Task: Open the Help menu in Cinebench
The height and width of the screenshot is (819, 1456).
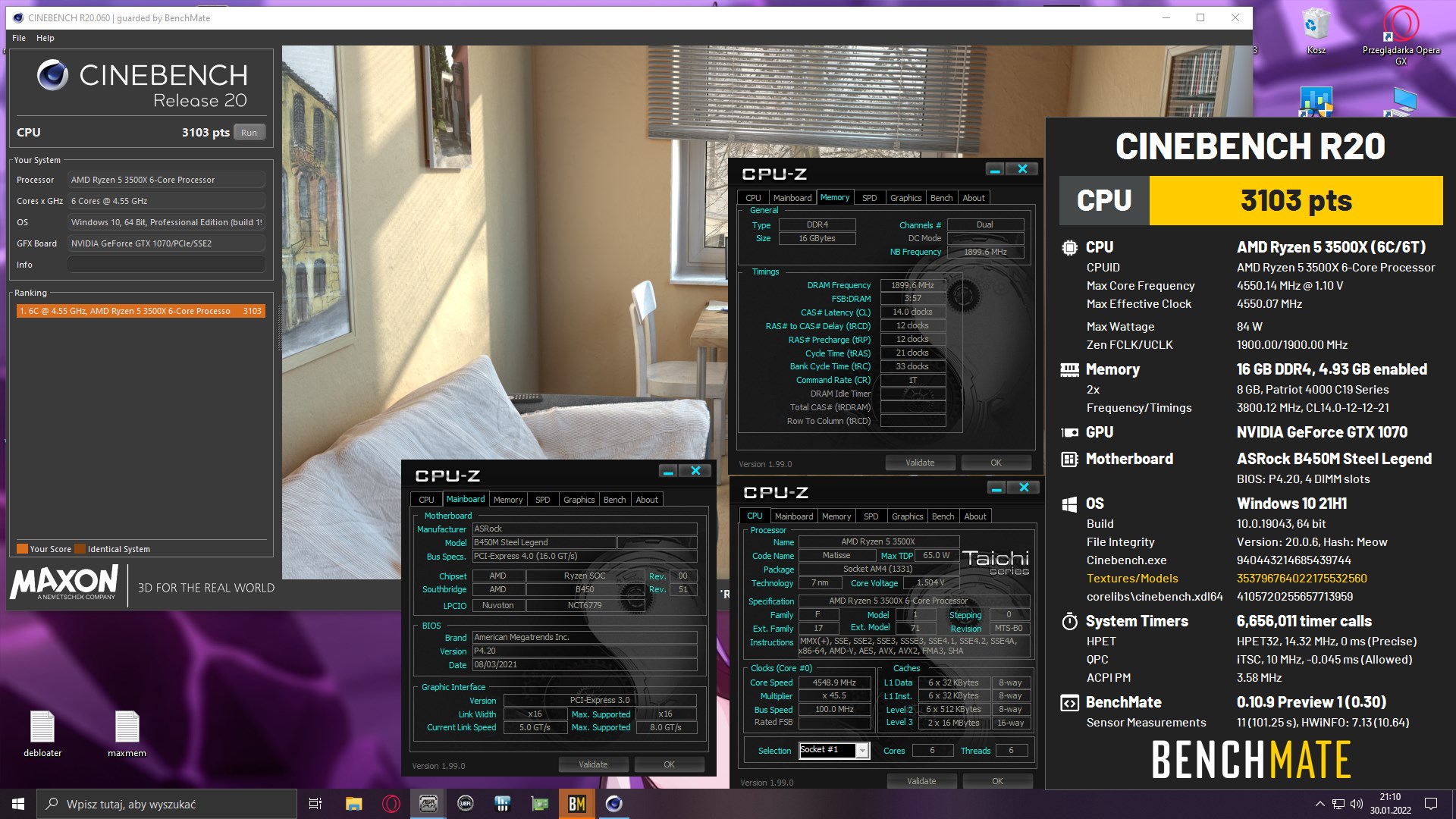Action: [45, 38]
